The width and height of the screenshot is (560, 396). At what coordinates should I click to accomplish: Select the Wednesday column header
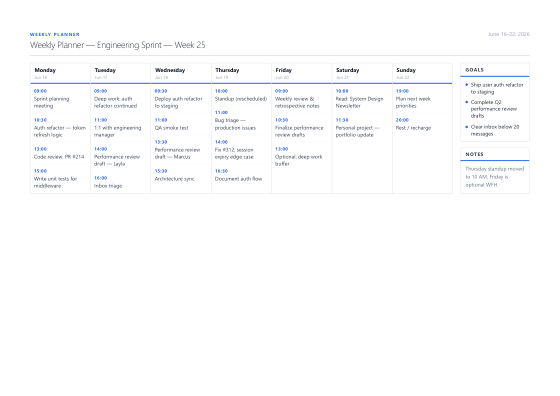(x=181, y=73)
